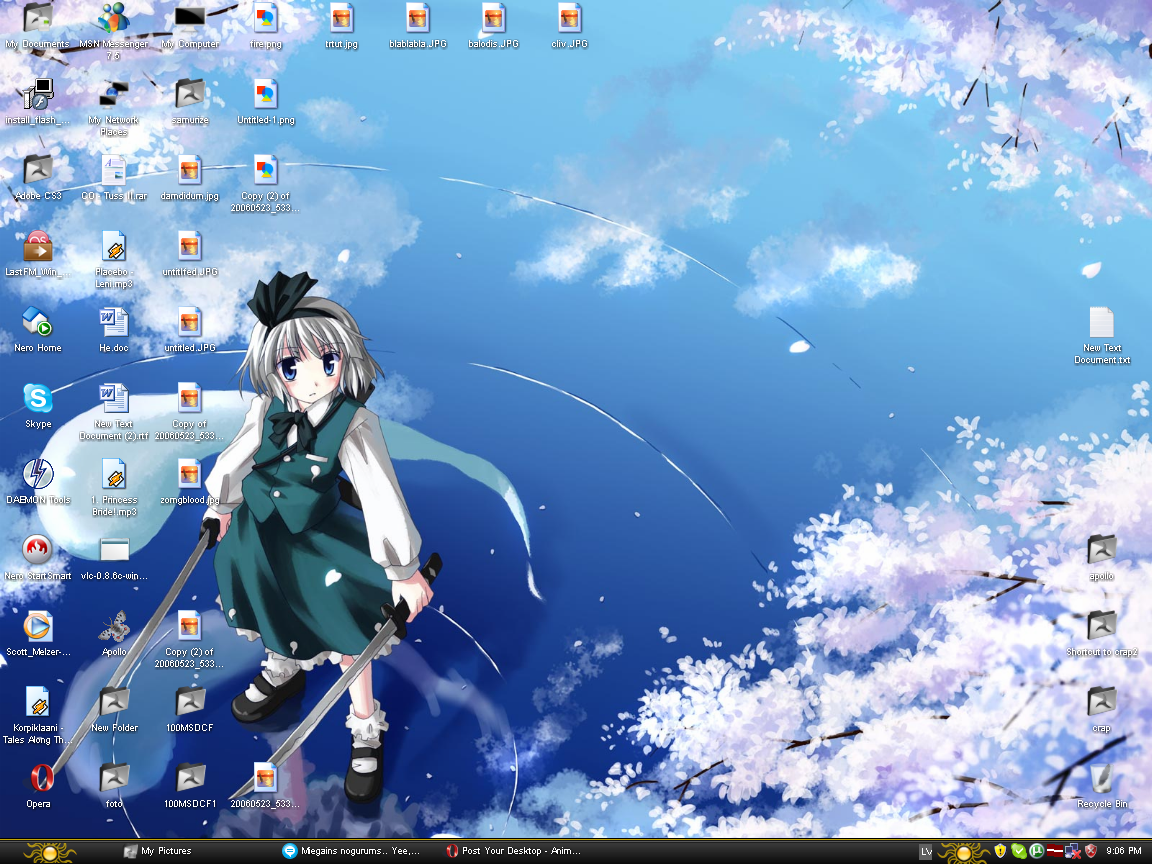Select the blablabla.JPG image file

point(417,26)
